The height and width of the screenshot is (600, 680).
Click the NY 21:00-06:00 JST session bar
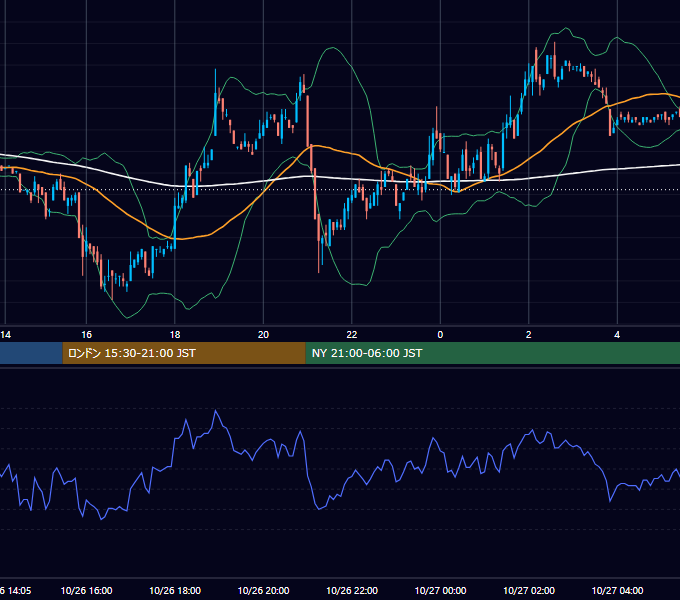(493, 353)
